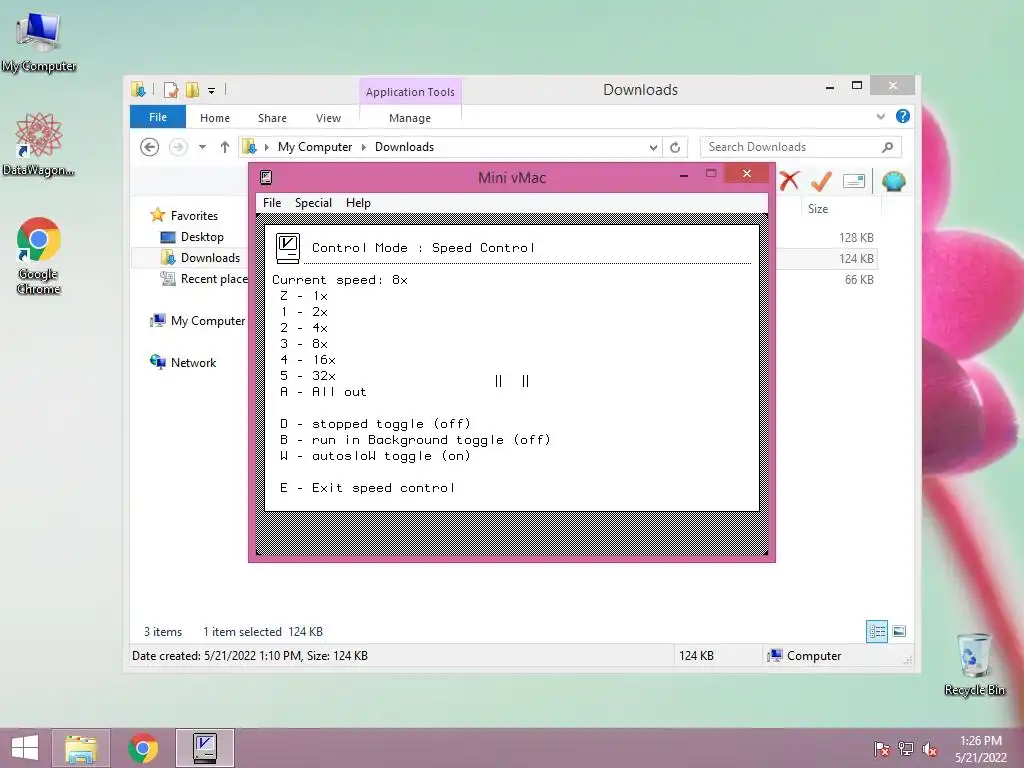Go back in Downloads explorer
This screenshot has height=768, width=1024.
point(150,147)
